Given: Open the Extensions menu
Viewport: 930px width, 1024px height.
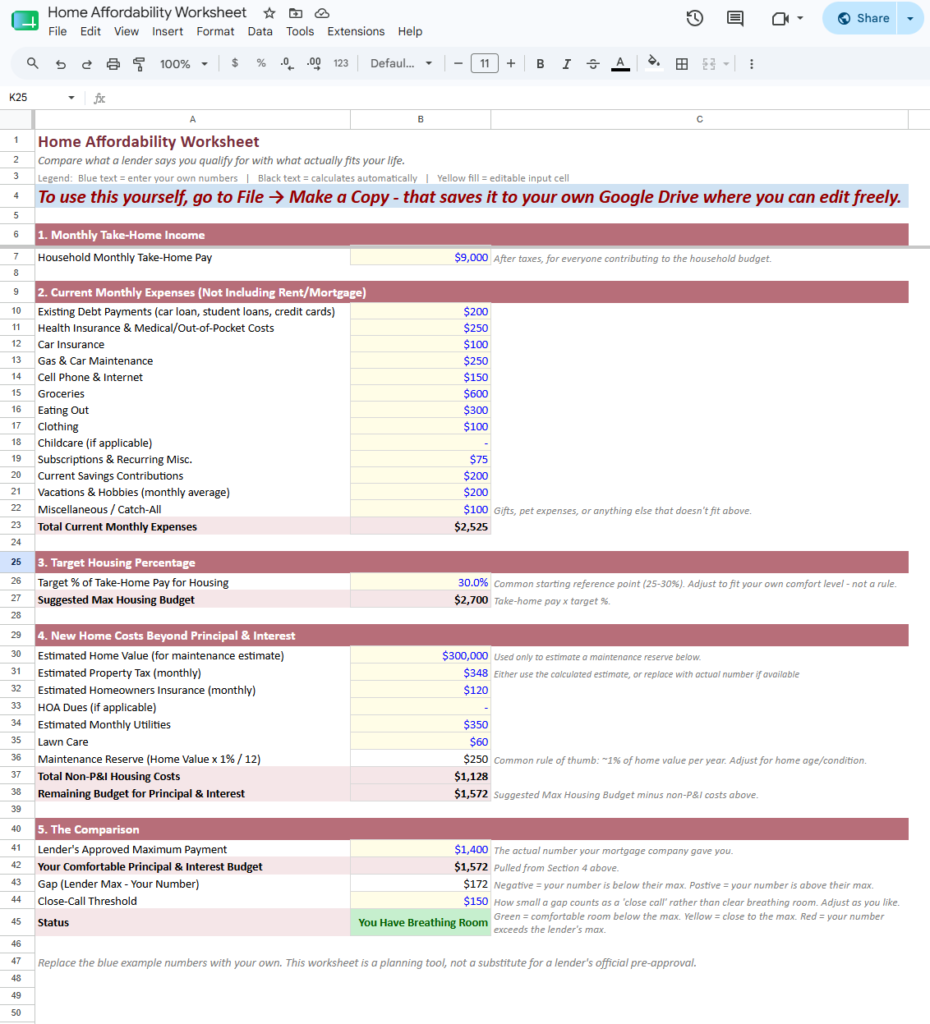Looking at the screenshot, I should pos(355,31).
